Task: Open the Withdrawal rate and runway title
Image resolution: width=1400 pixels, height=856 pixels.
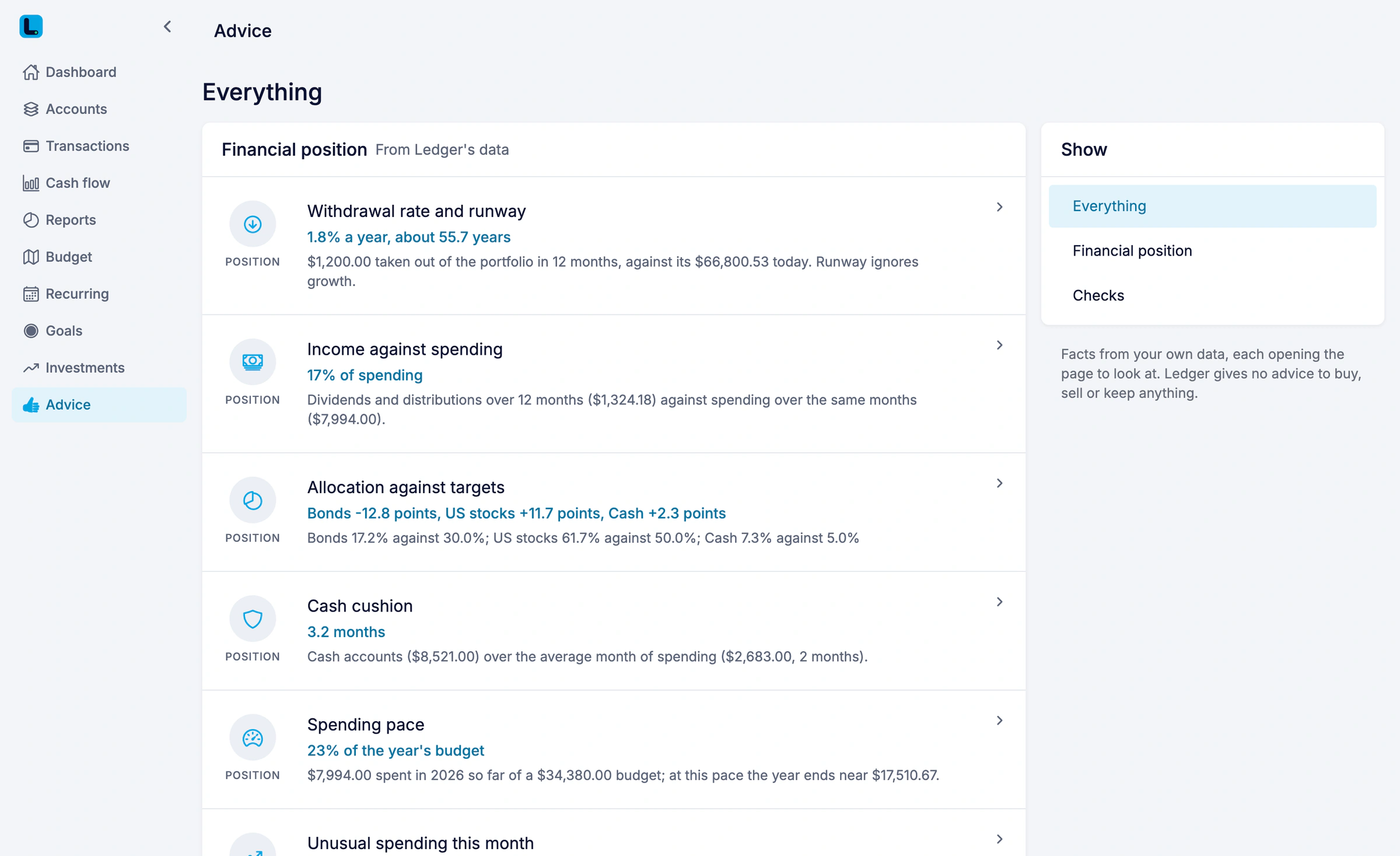Action: [x=416, y=211]
